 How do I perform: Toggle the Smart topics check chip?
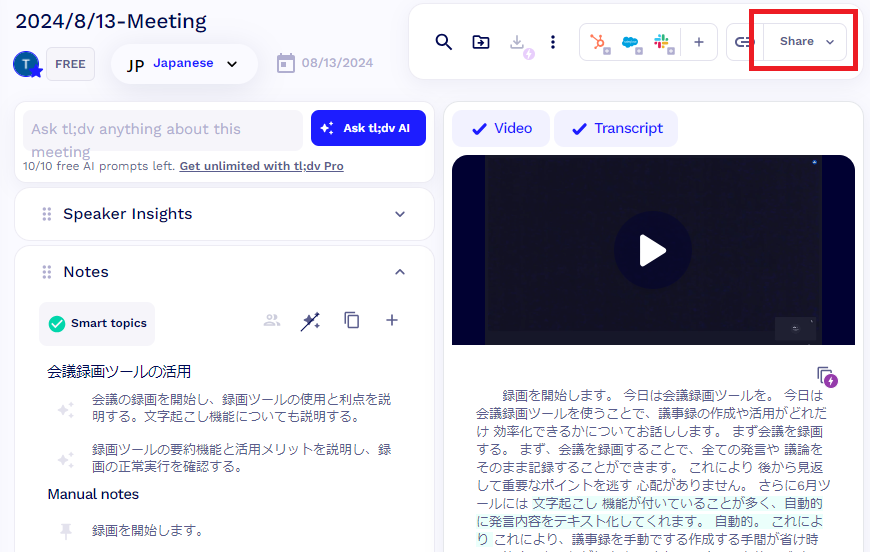coord(97,323)
